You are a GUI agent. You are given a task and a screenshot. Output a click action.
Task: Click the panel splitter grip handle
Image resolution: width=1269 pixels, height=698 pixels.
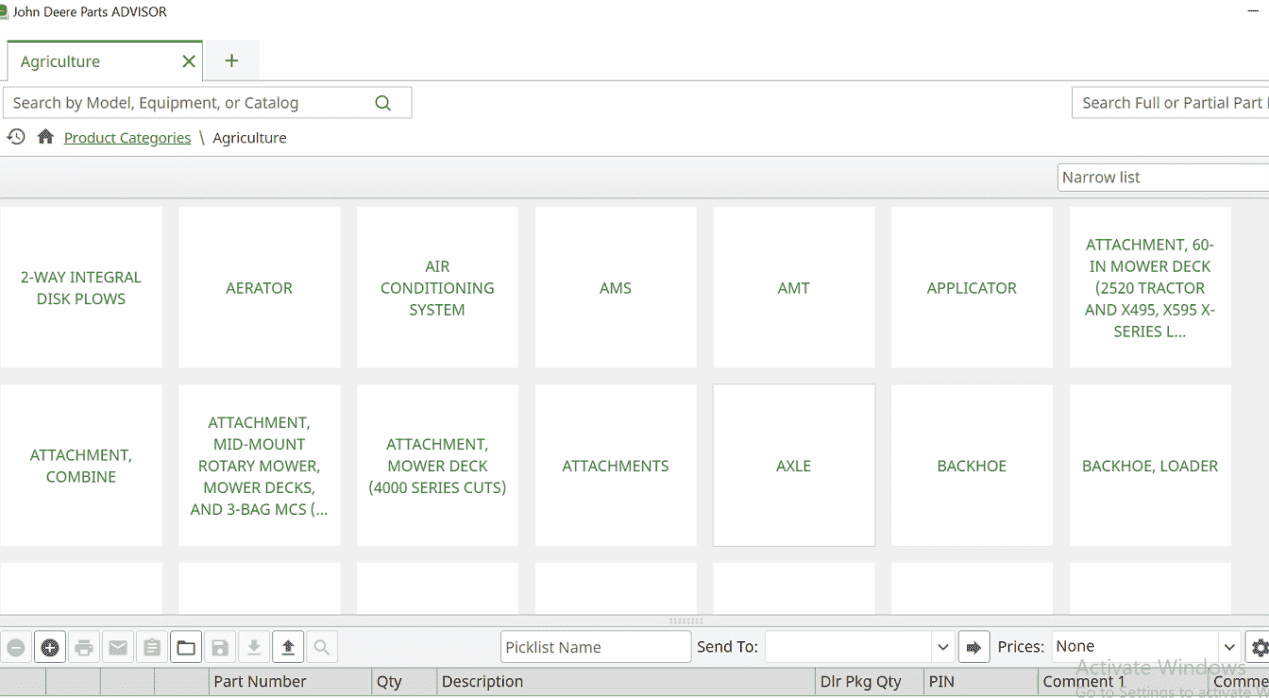[x=685, y=621]
